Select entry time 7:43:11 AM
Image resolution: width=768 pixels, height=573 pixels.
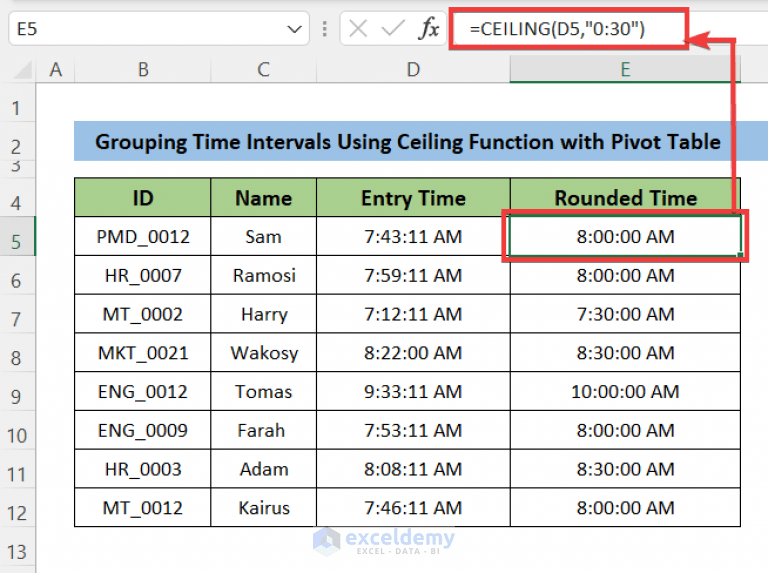(413, 237)
